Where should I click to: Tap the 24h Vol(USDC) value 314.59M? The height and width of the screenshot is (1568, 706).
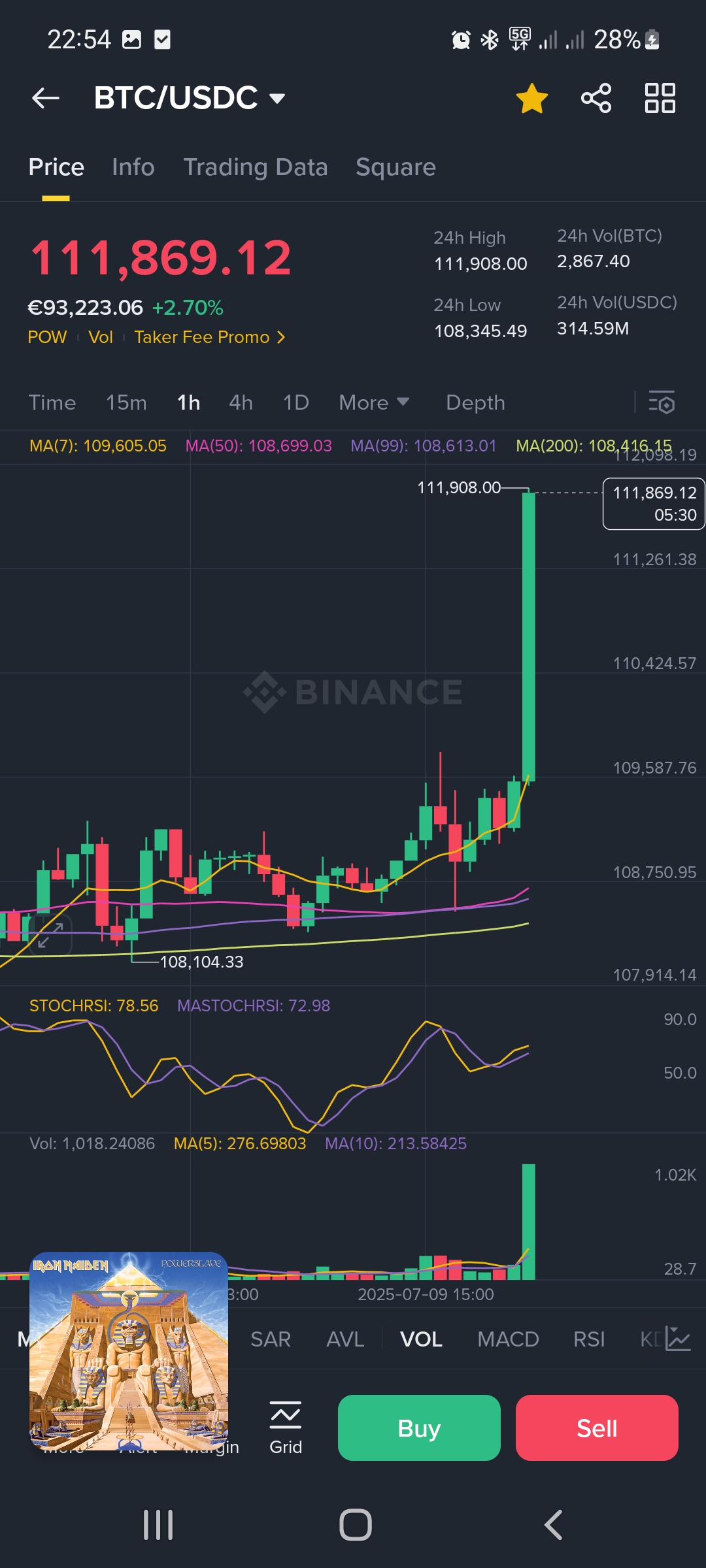click(x=593, y=329)
